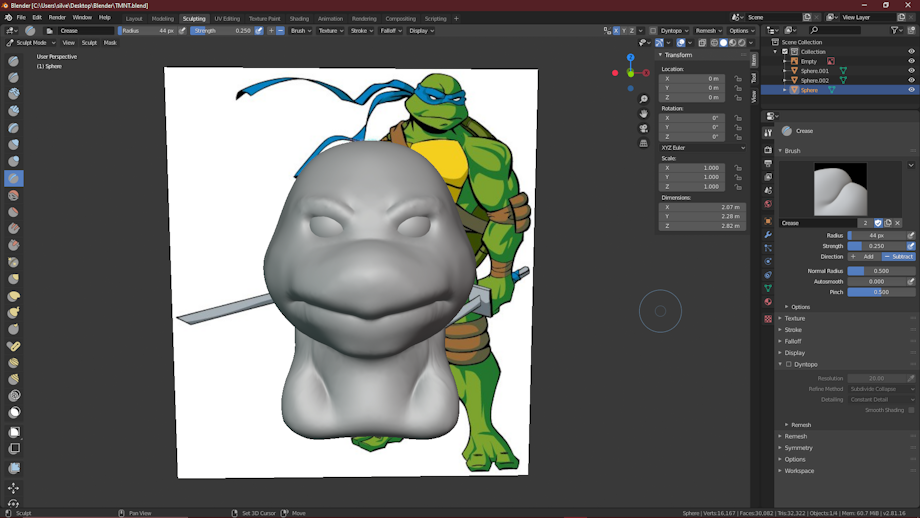Open the Render menu
The height and width of the screenshot is (518, 920).
(x=57, y=18)
